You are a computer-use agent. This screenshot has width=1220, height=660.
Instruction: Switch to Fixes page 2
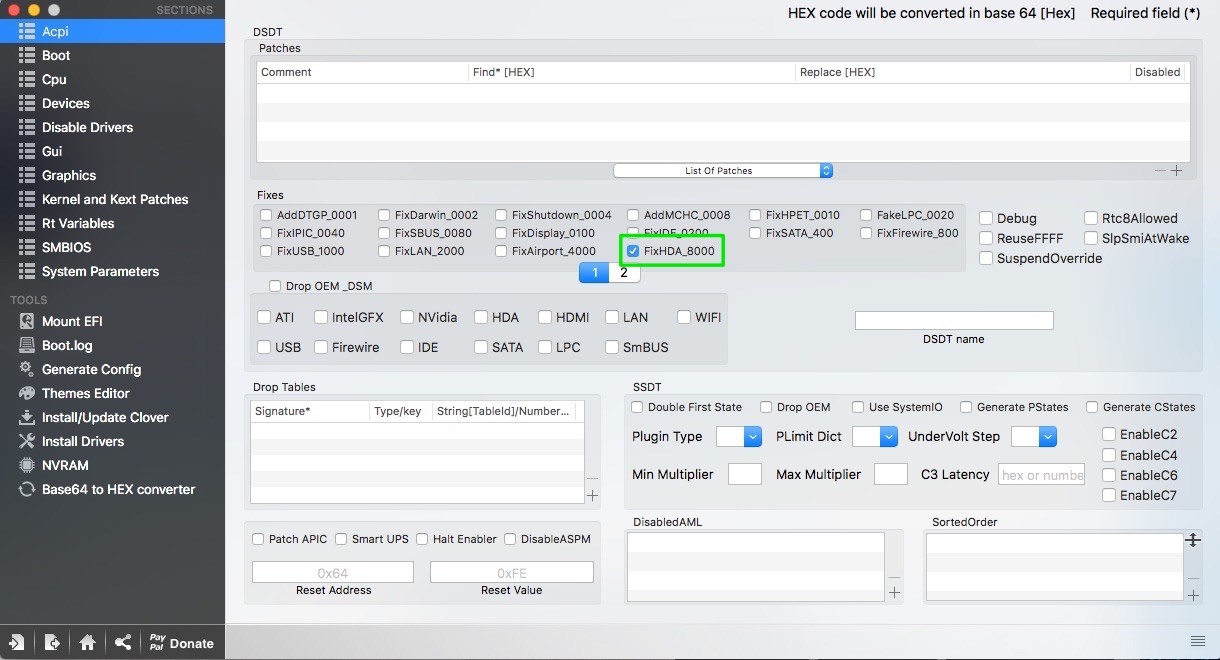pos(624,273)
